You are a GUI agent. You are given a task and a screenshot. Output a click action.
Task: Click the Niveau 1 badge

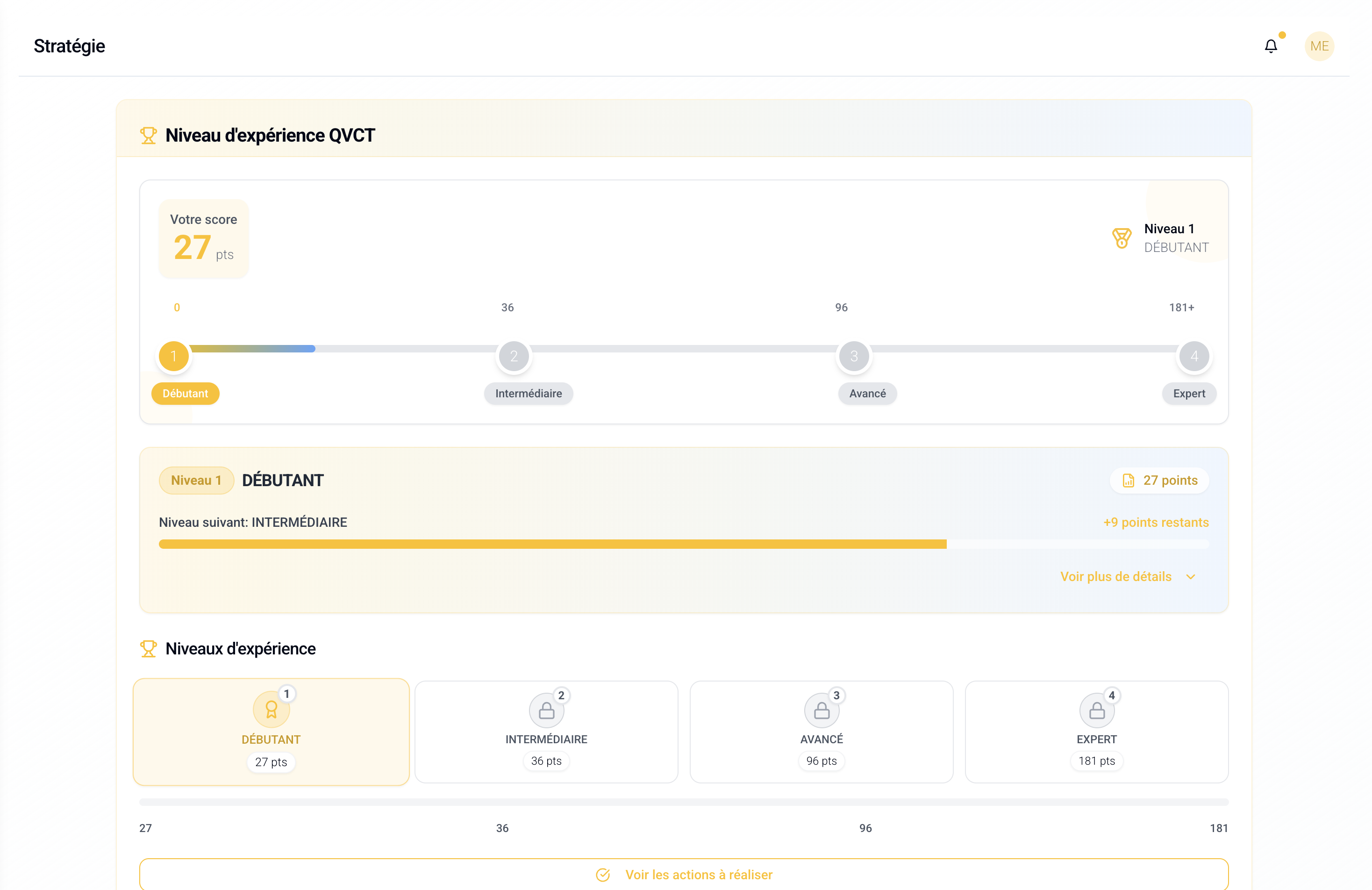pyautogui.click(x=196, y=481)
